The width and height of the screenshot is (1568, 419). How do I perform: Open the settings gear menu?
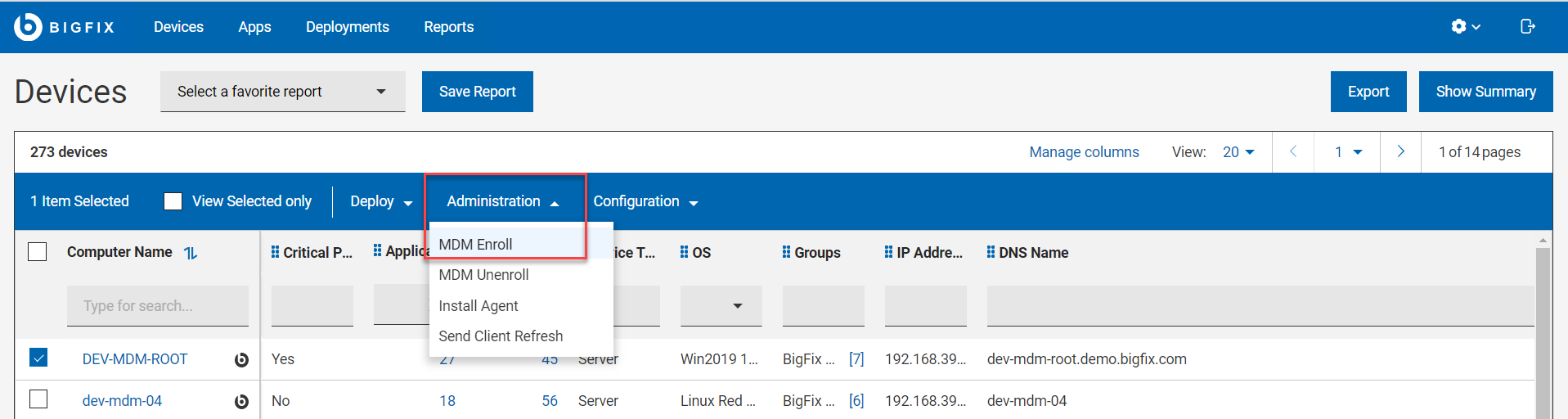1464,27
